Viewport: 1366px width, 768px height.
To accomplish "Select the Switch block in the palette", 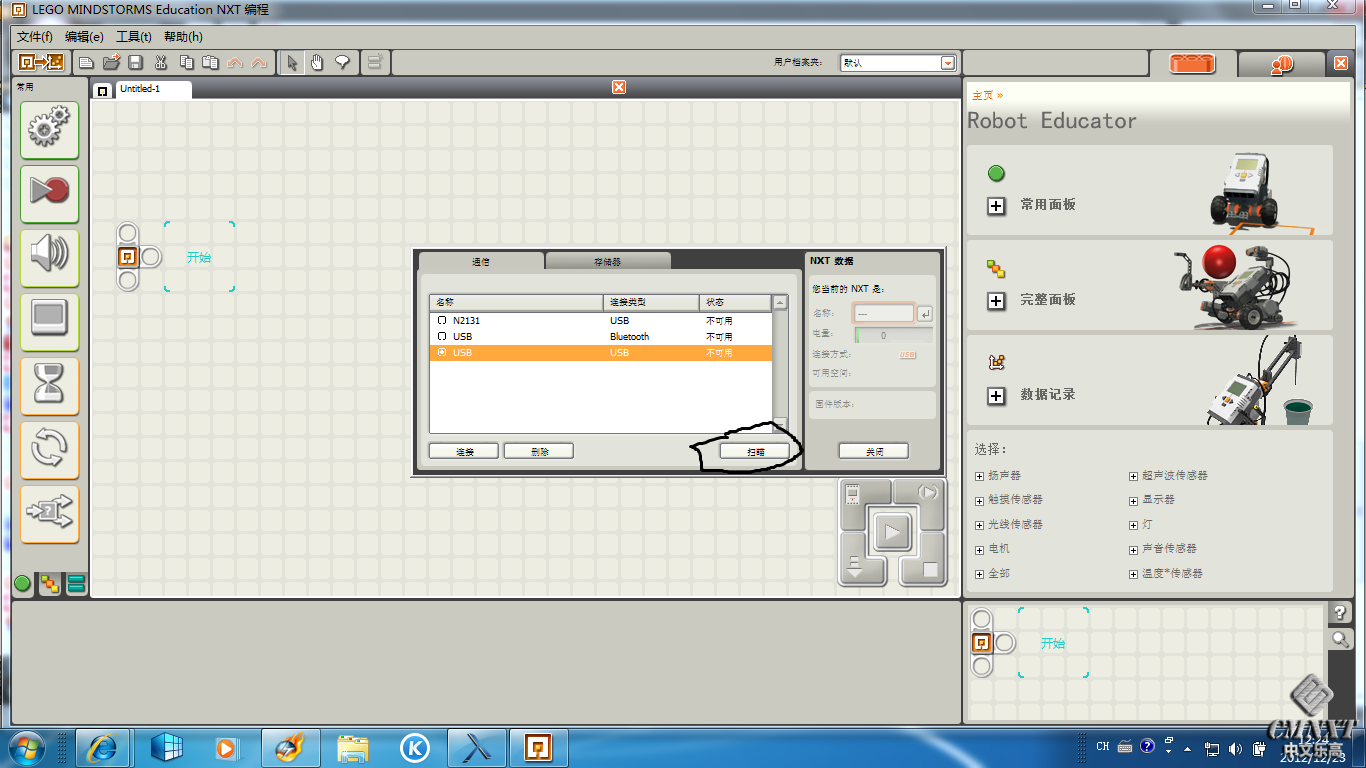I will tap(49, 513).
